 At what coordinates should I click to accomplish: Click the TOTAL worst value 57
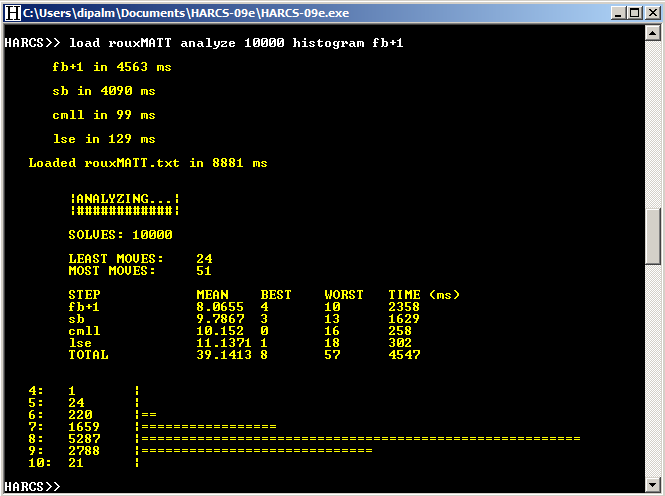332,354
